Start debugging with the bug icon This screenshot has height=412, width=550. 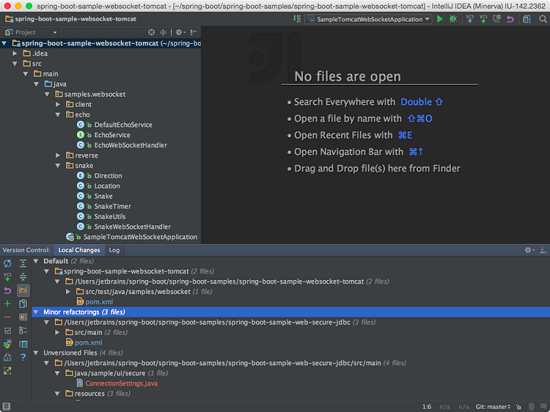click(453, 19)
